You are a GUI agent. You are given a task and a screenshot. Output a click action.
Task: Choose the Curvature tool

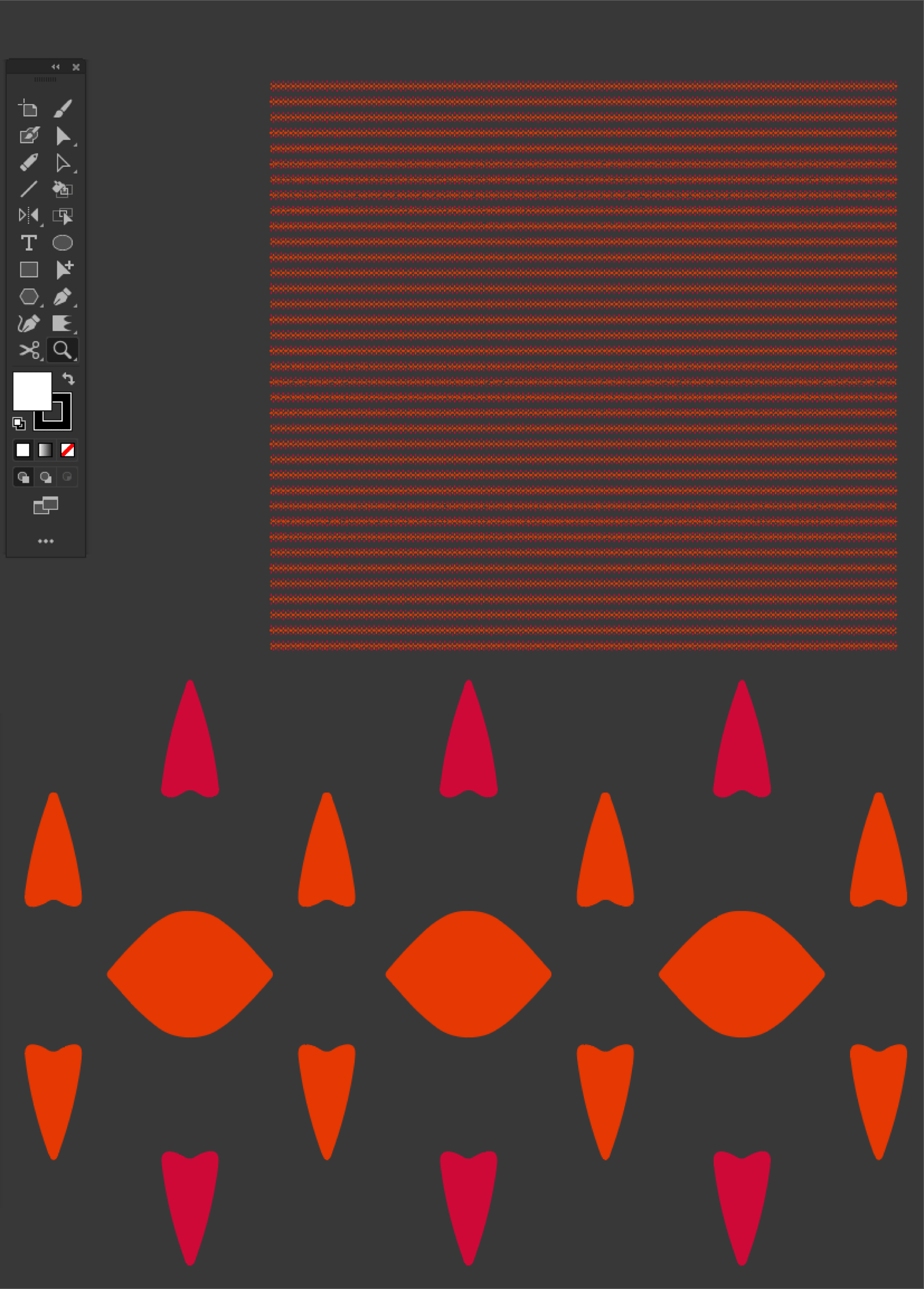(28, 323)
